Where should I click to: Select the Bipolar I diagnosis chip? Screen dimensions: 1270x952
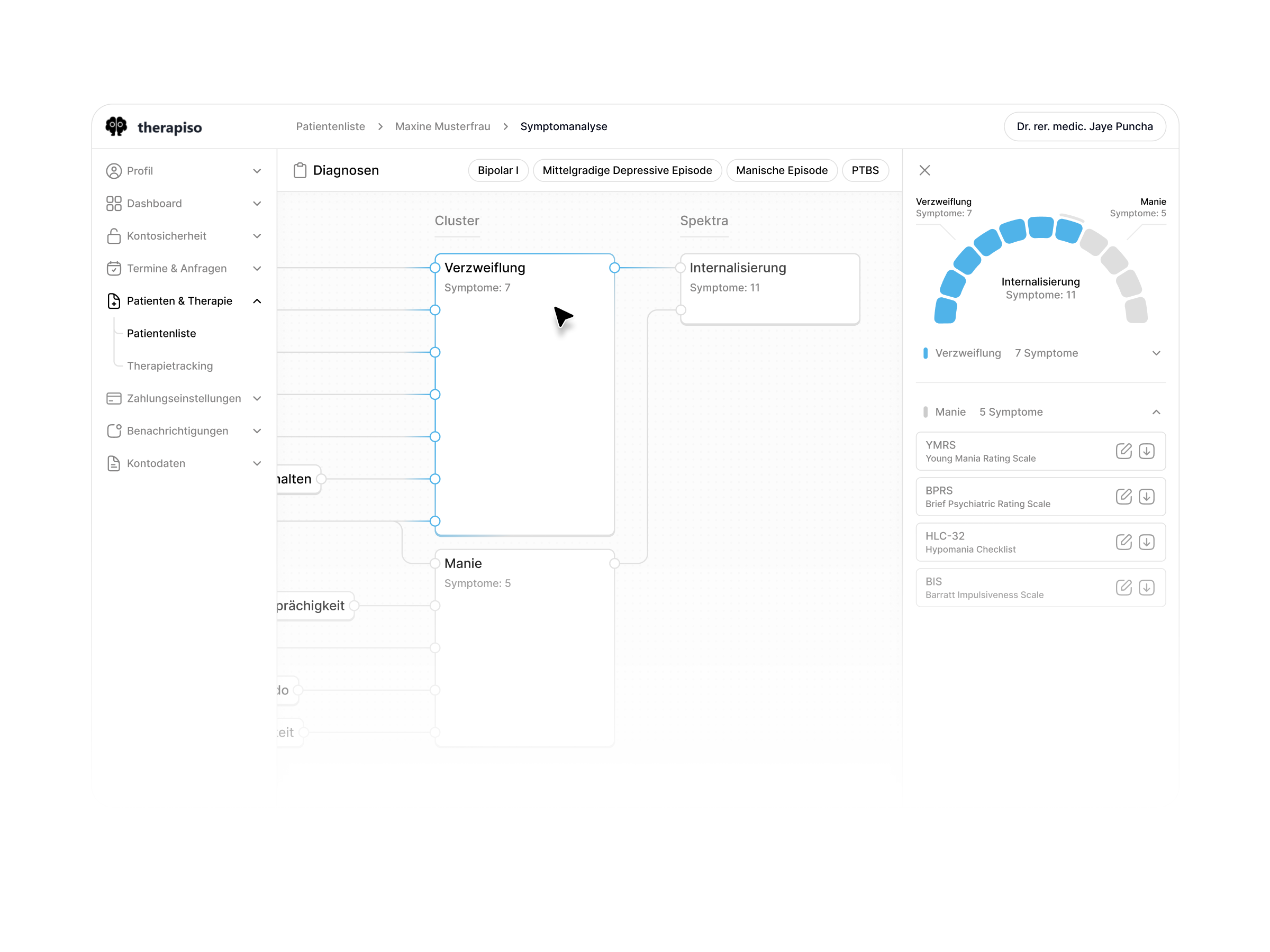498,170
